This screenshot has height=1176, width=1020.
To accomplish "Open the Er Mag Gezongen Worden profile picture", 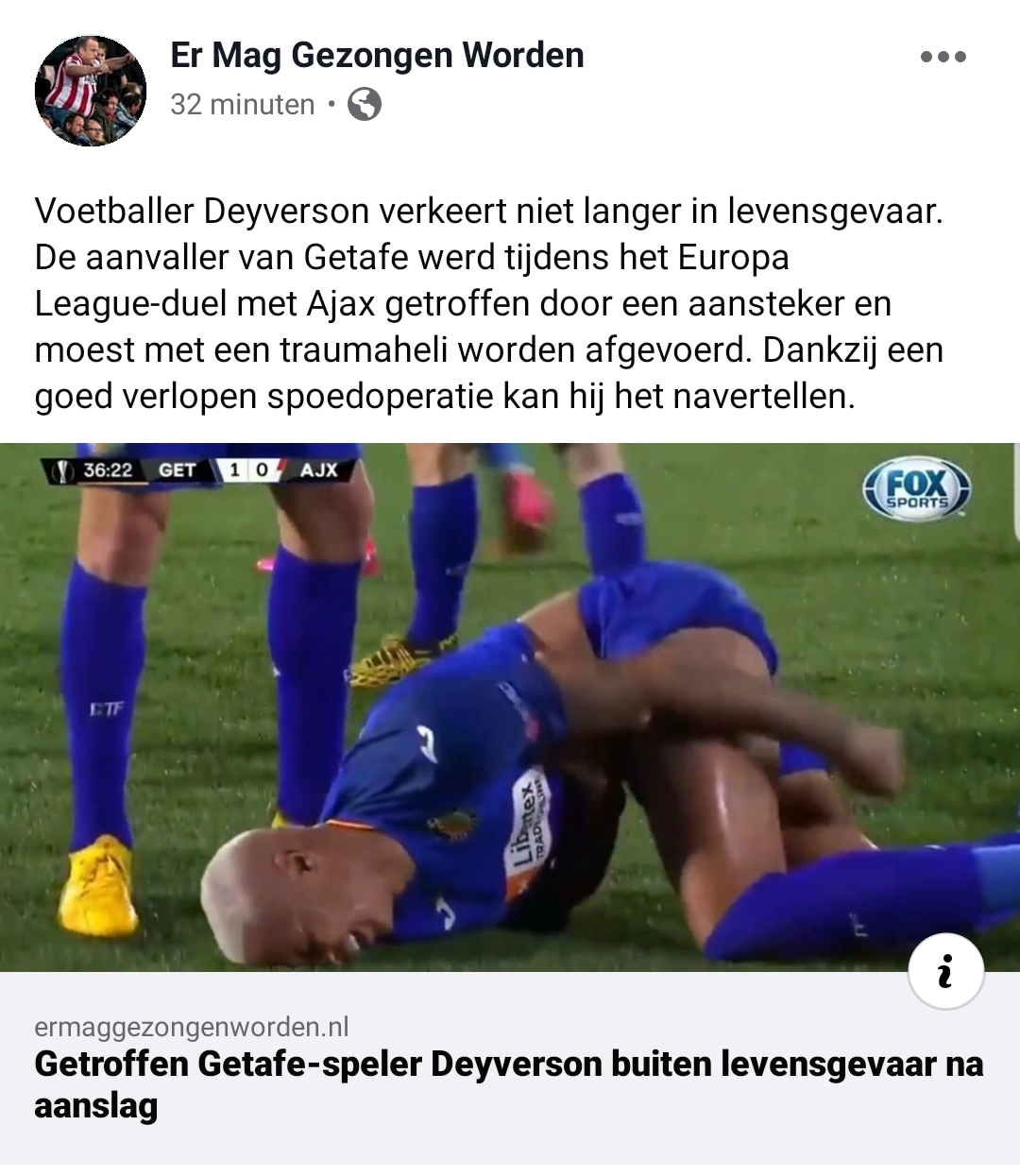I will tap(91, 91).
